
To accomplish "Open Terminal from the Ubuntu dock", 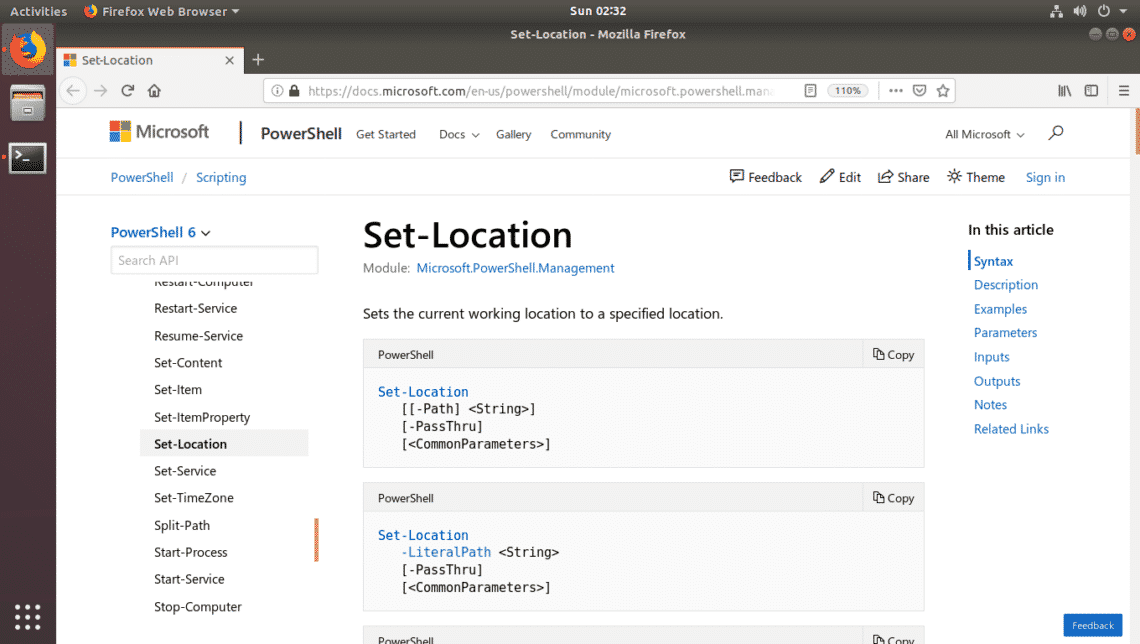I will pyautogui.click(x=28, y=158).
